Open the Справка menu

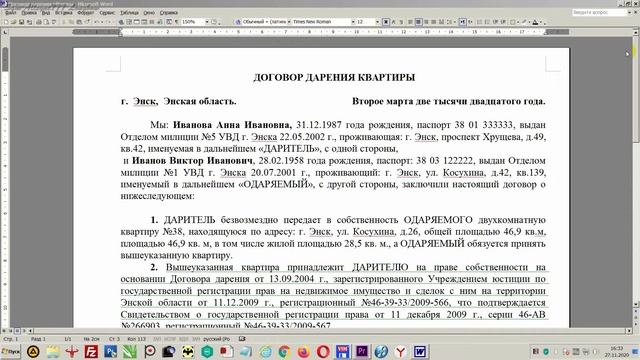click(169, 13)
